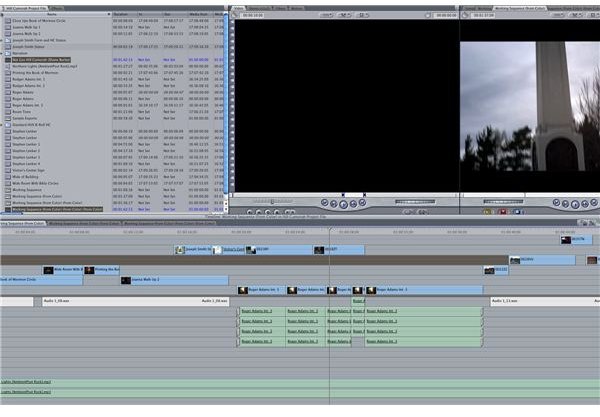Select Joanna Walk Up 2 clip in Timeline
This screenshot has height=417, width=600.
click(x=175, y=280)
